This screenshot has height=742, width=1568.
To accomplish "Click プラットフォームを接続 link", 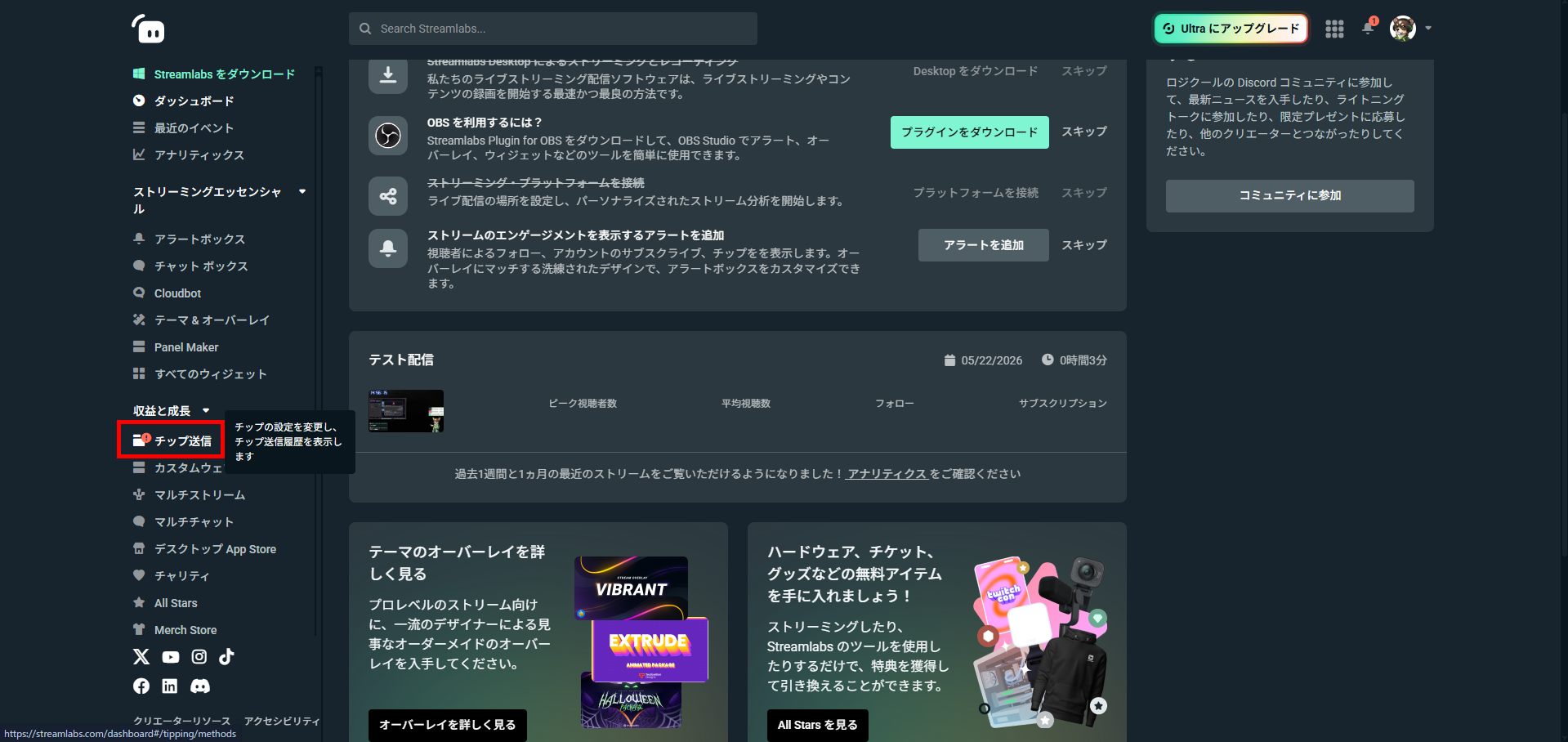I will click(976, 193).
